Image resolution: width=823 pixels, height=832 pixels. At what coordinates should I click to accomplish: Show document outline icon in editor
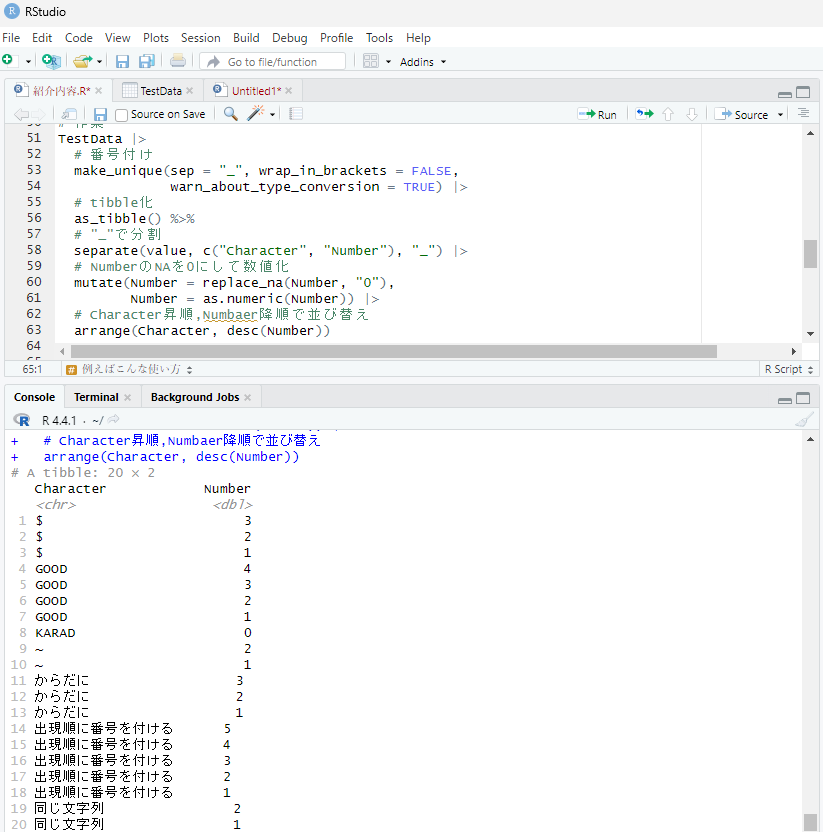803,114
